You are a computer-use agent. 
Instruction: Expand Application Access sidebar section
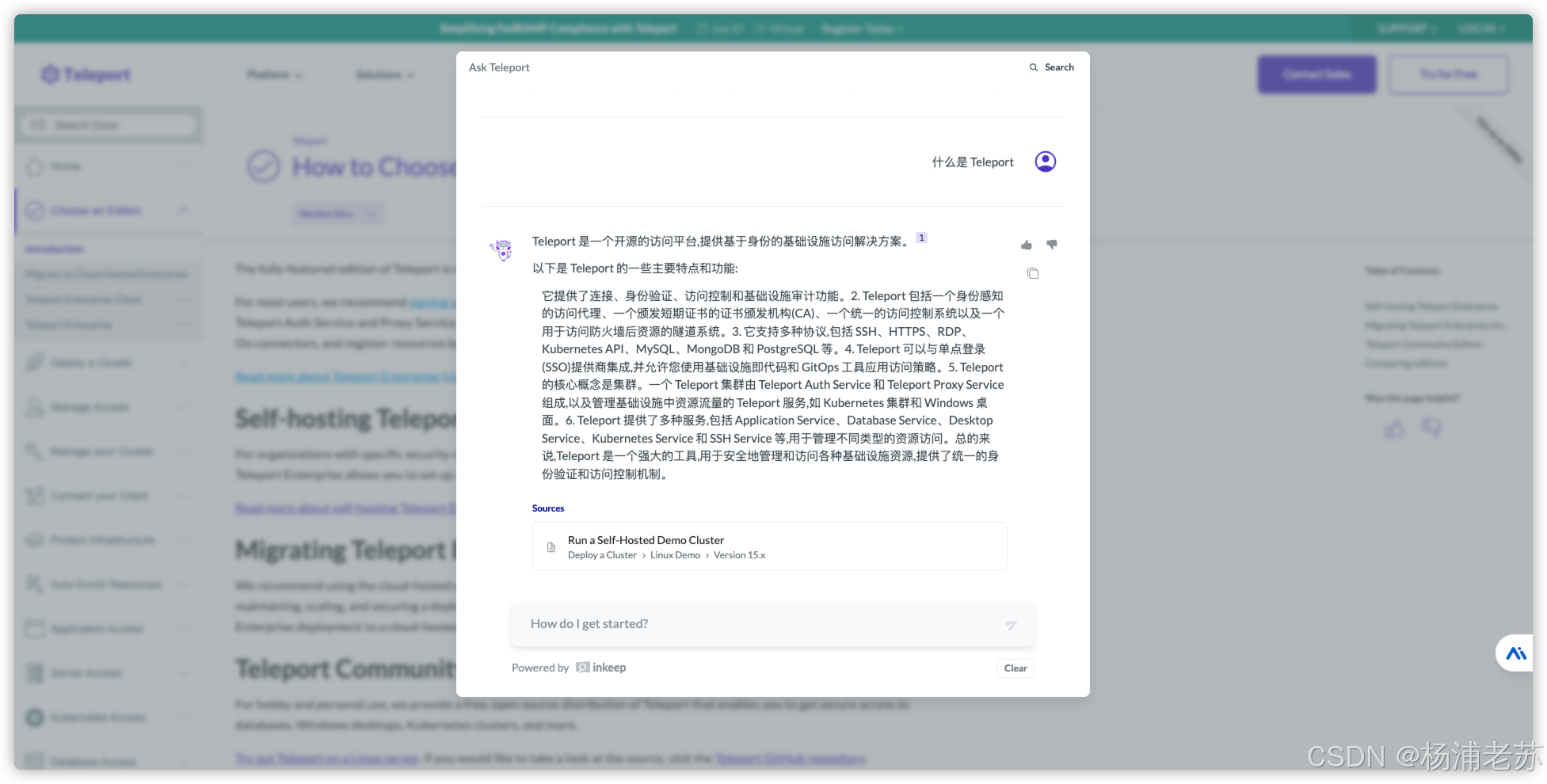[184, 629]
